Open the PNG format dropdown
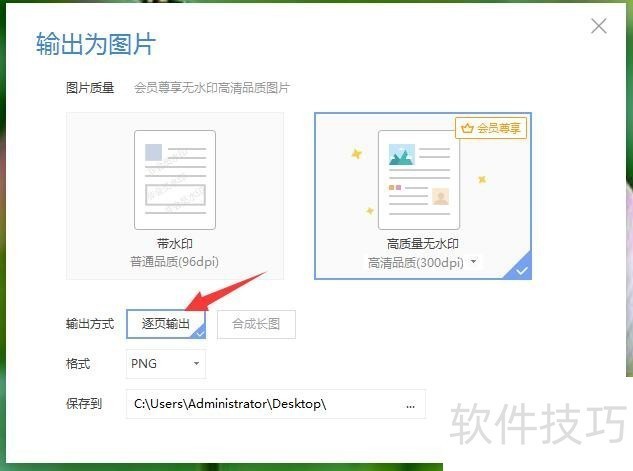 click(x=166, y=364)
